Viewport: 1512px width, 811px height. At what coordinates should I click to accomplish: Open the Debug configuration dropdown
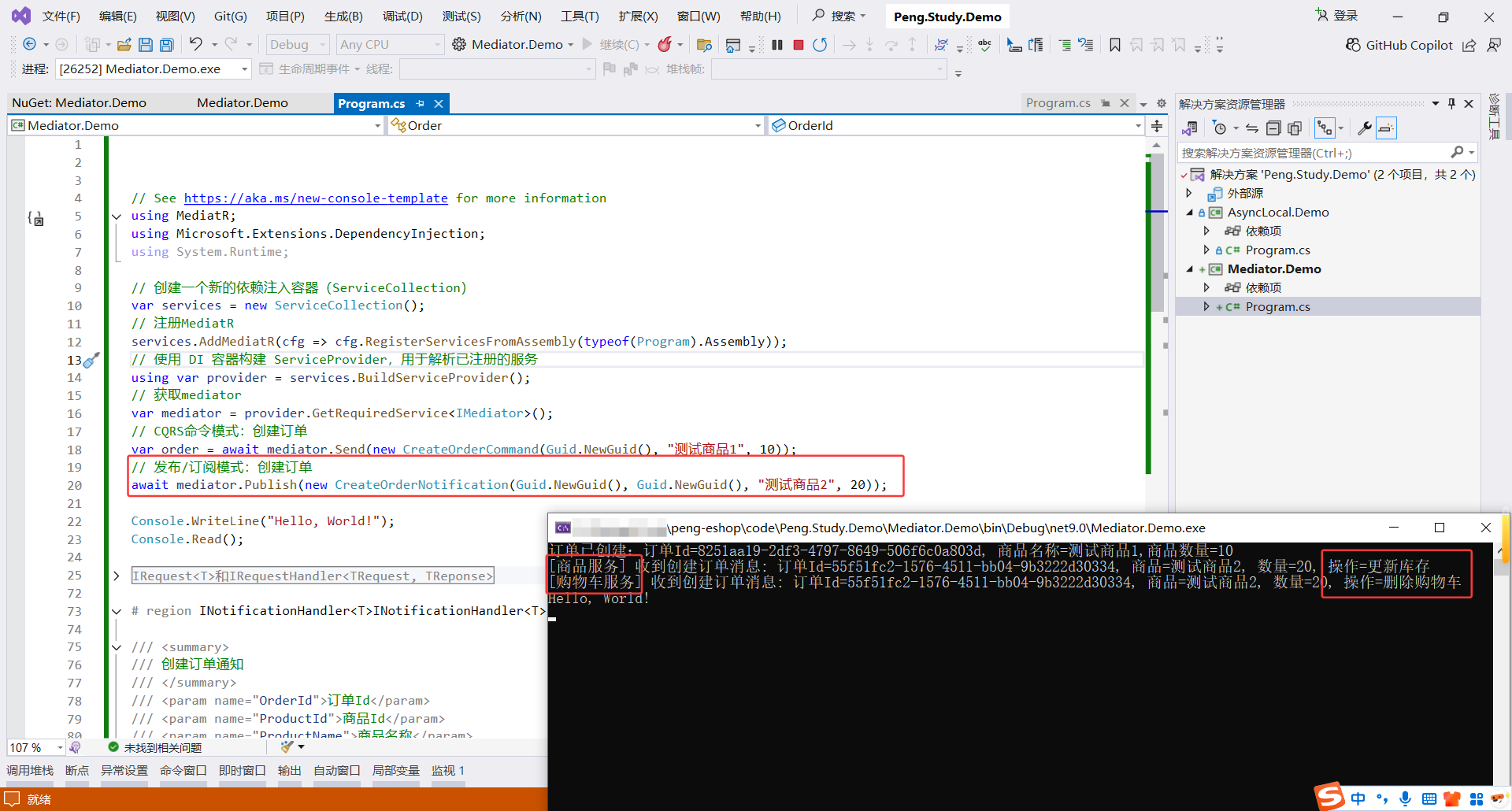coord(297,45)
